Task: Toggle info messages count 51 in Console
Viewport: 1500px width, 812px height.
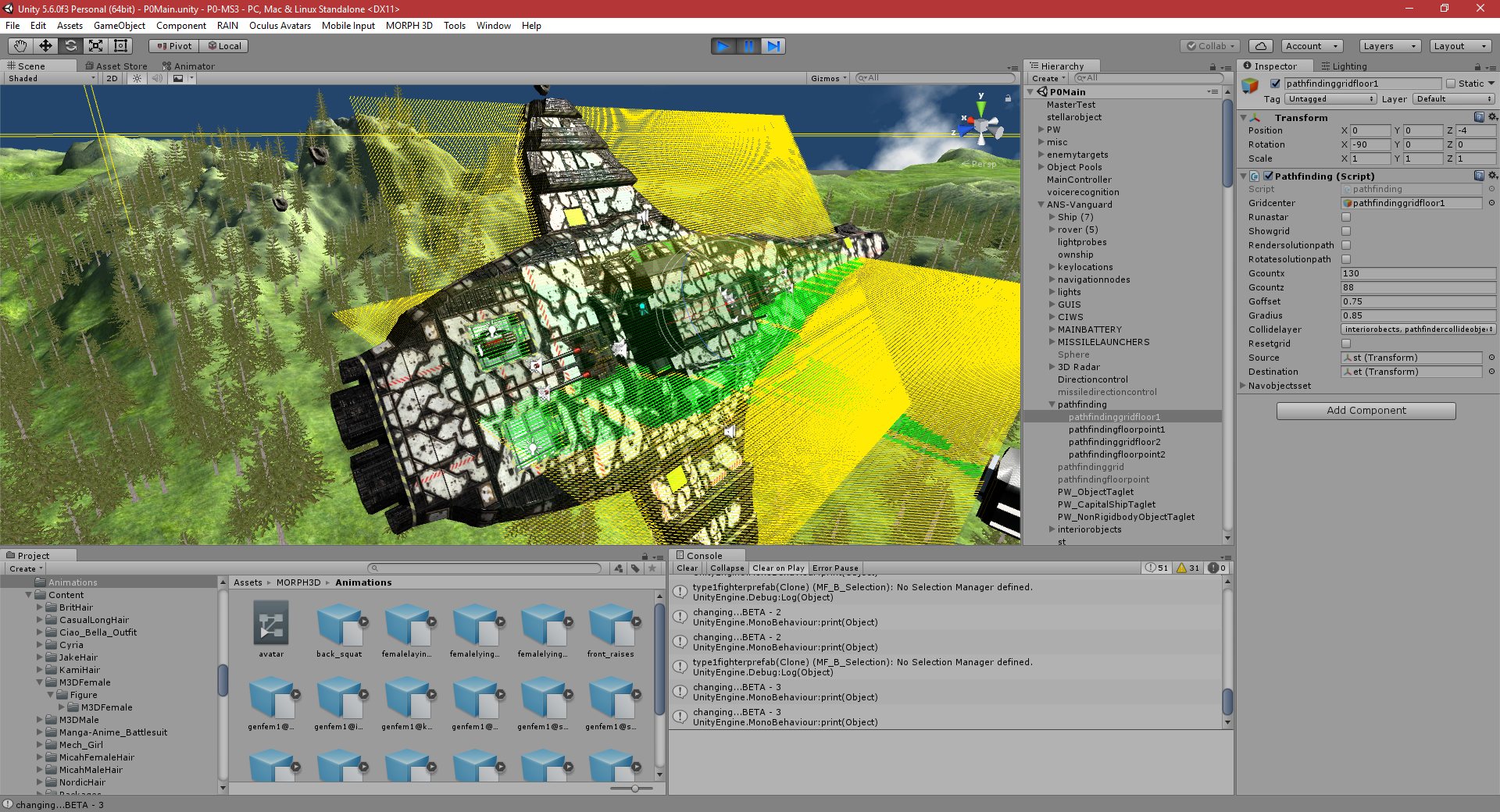Action: (1158, 568)
